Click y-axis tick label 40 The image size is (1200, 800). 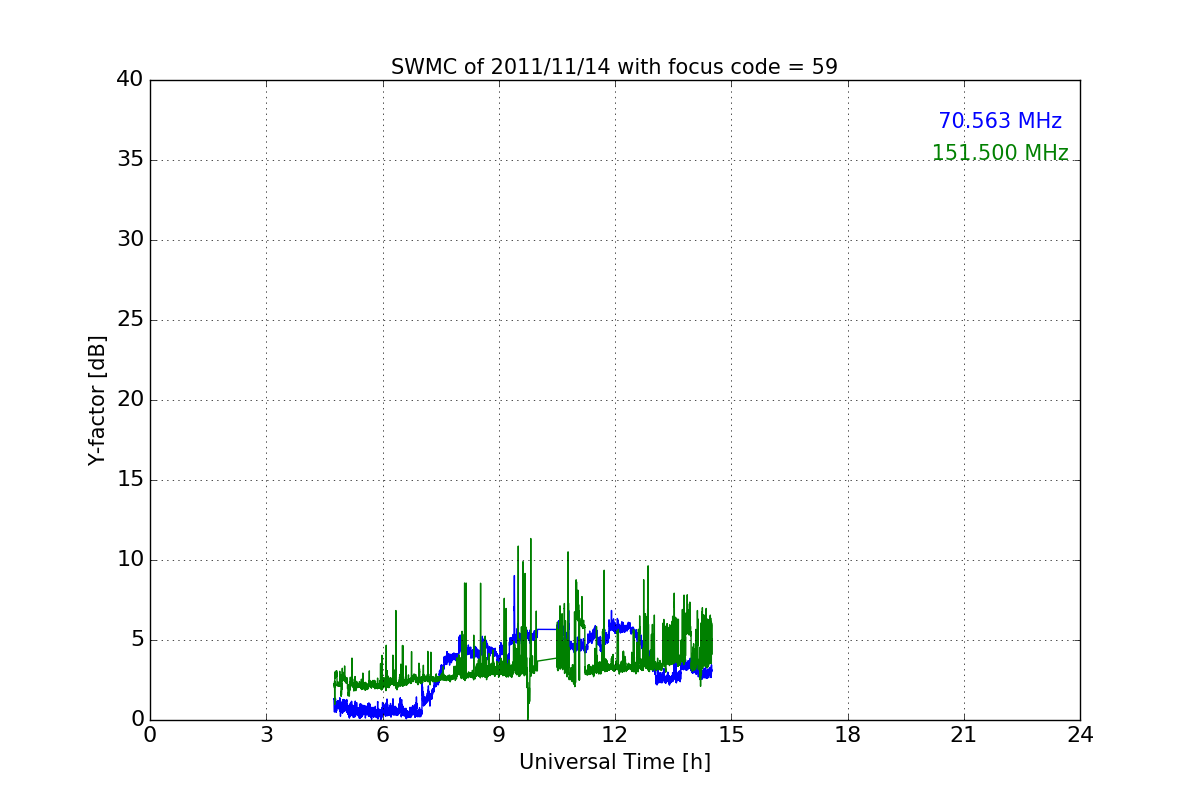click(130, 80)
